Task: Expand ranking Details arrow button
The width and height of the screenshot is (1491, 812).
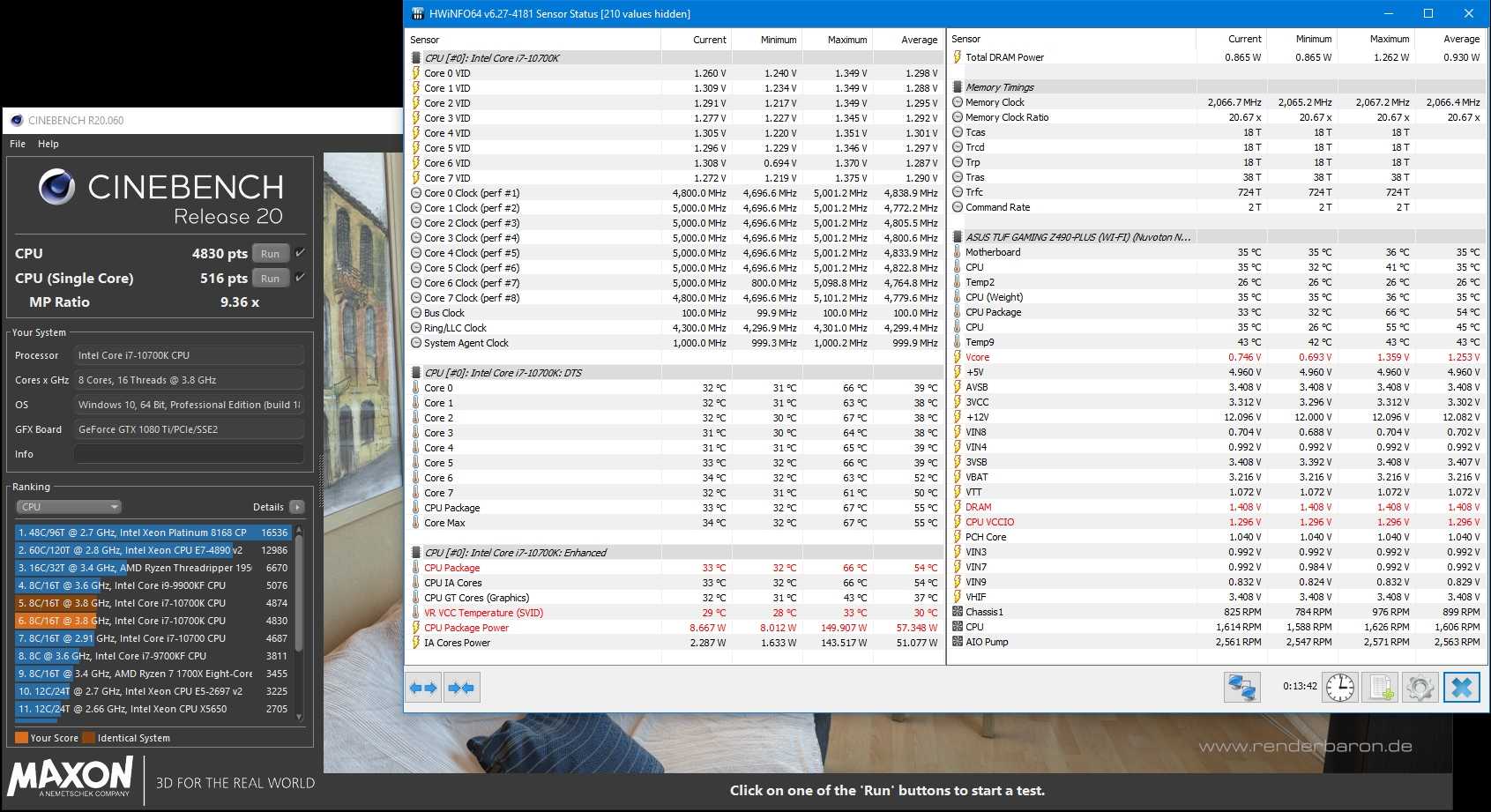Action: (x=297, y=507)
